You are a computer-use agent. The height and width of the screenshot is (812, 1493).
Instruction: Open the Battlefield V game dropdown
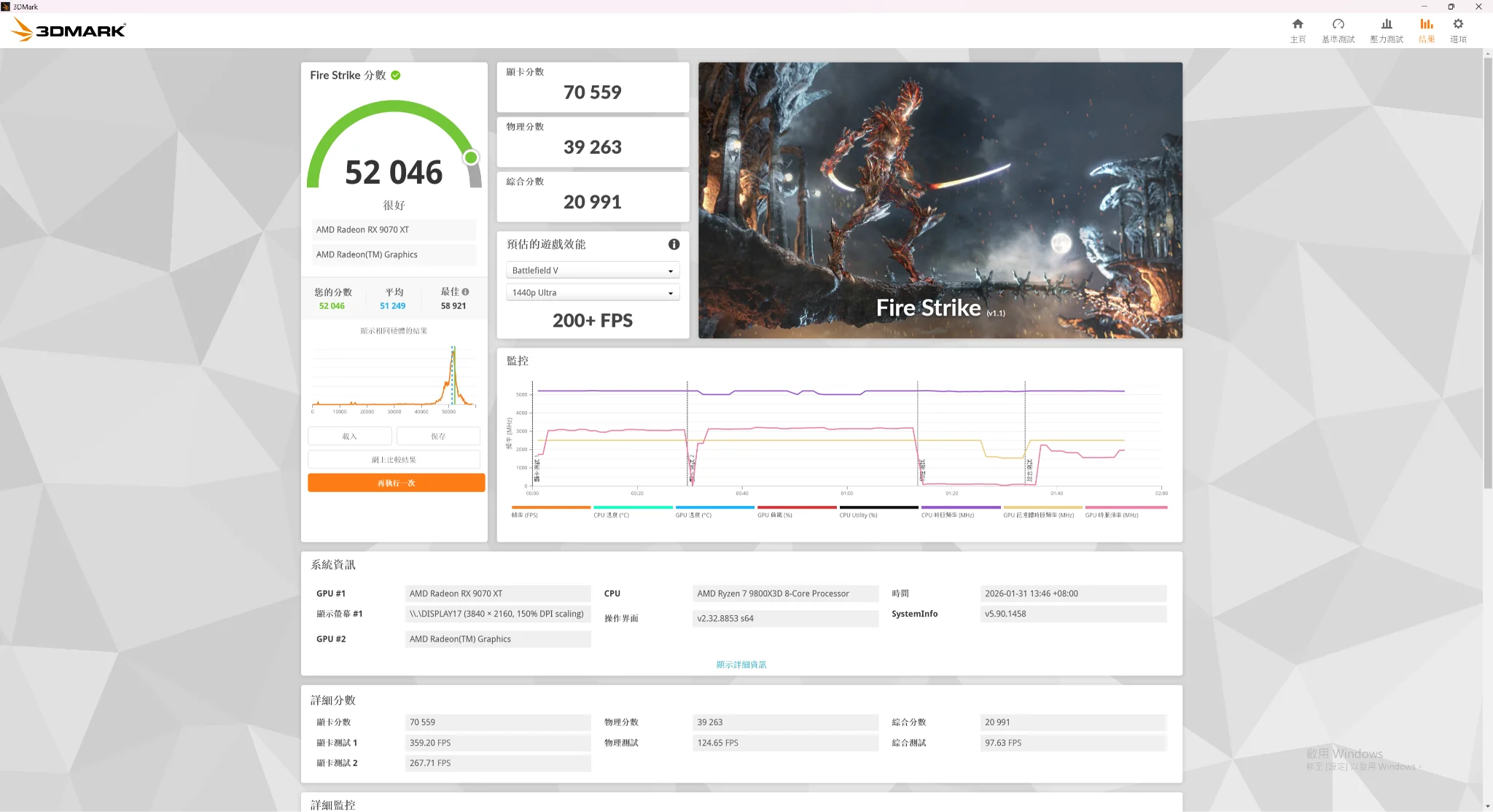tap(592, 270)
